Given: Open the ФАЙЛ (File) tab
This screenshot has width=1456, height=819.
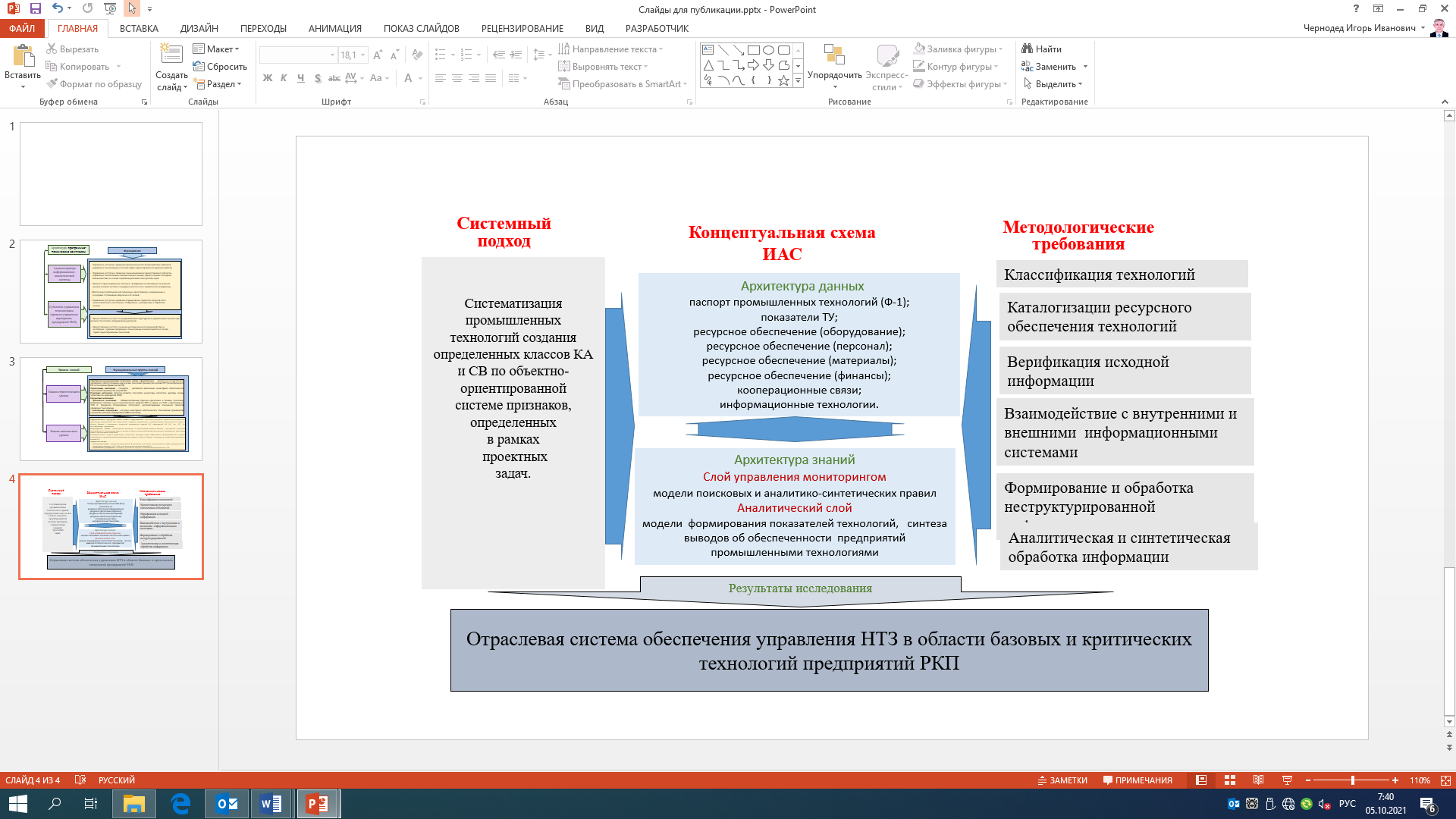Looking at the screenshot, I should click(22, 28).
